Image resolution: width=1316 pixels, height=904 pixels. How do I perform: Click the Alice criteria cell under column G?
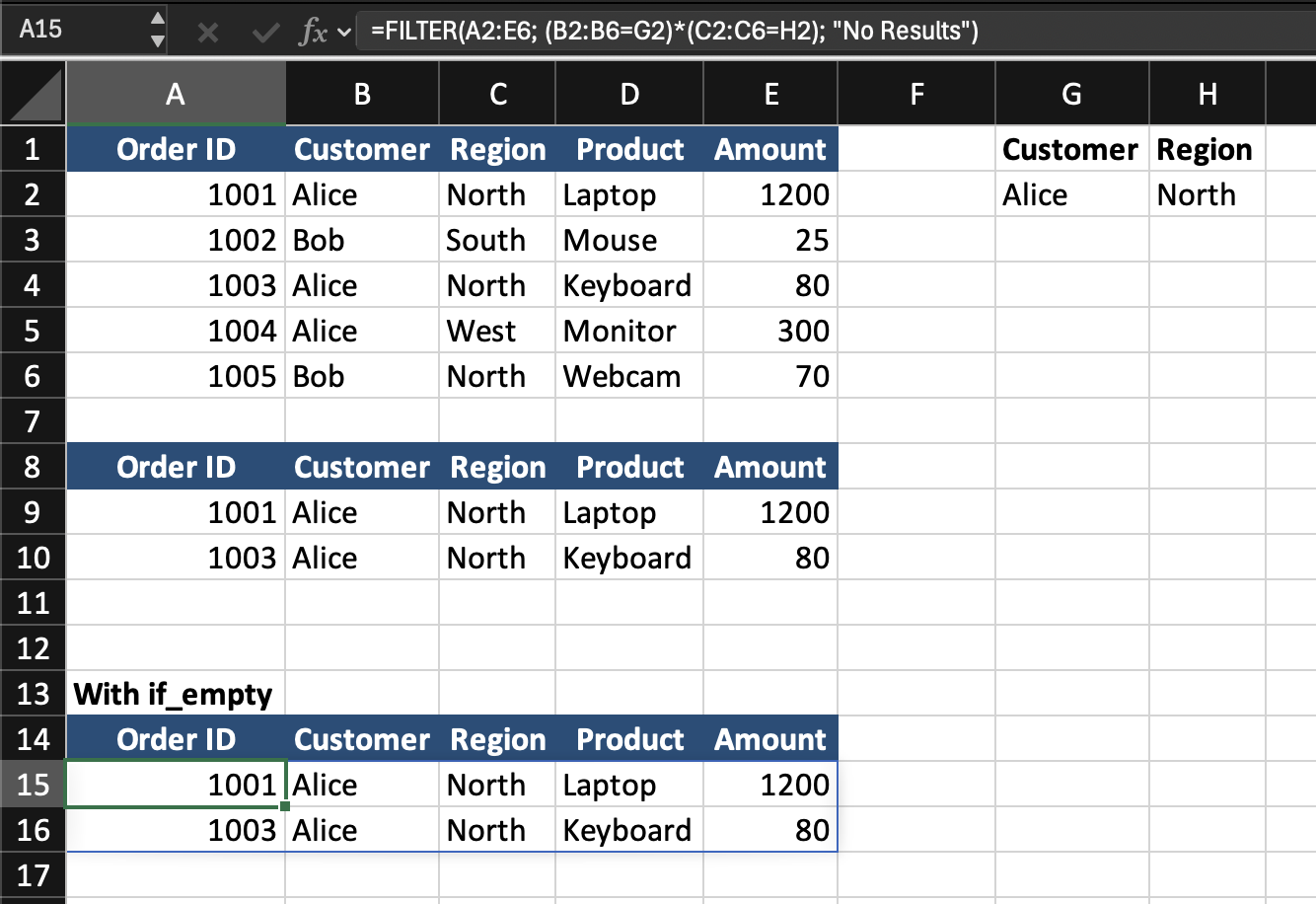pos(1071,195)
